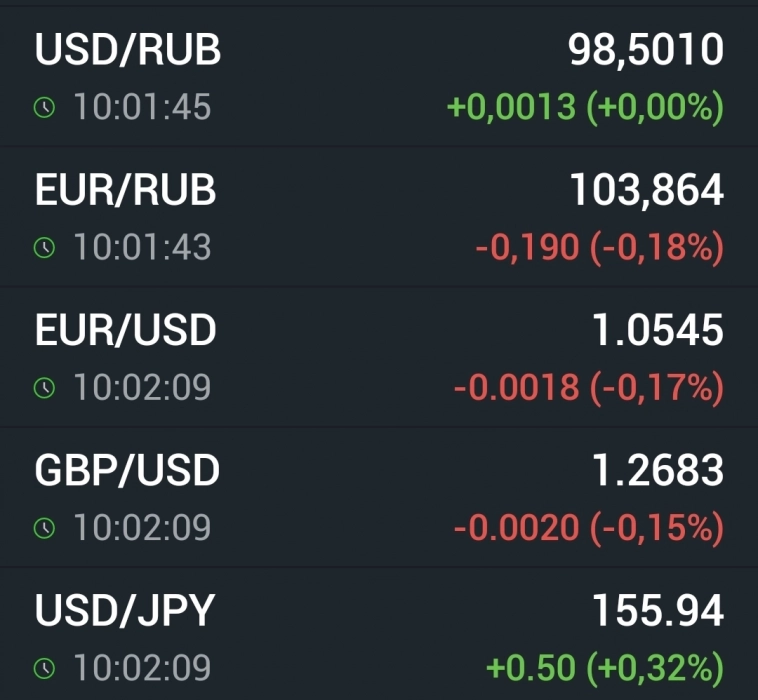Click the USD/JPY price 155.94

[x=656, y=610]
